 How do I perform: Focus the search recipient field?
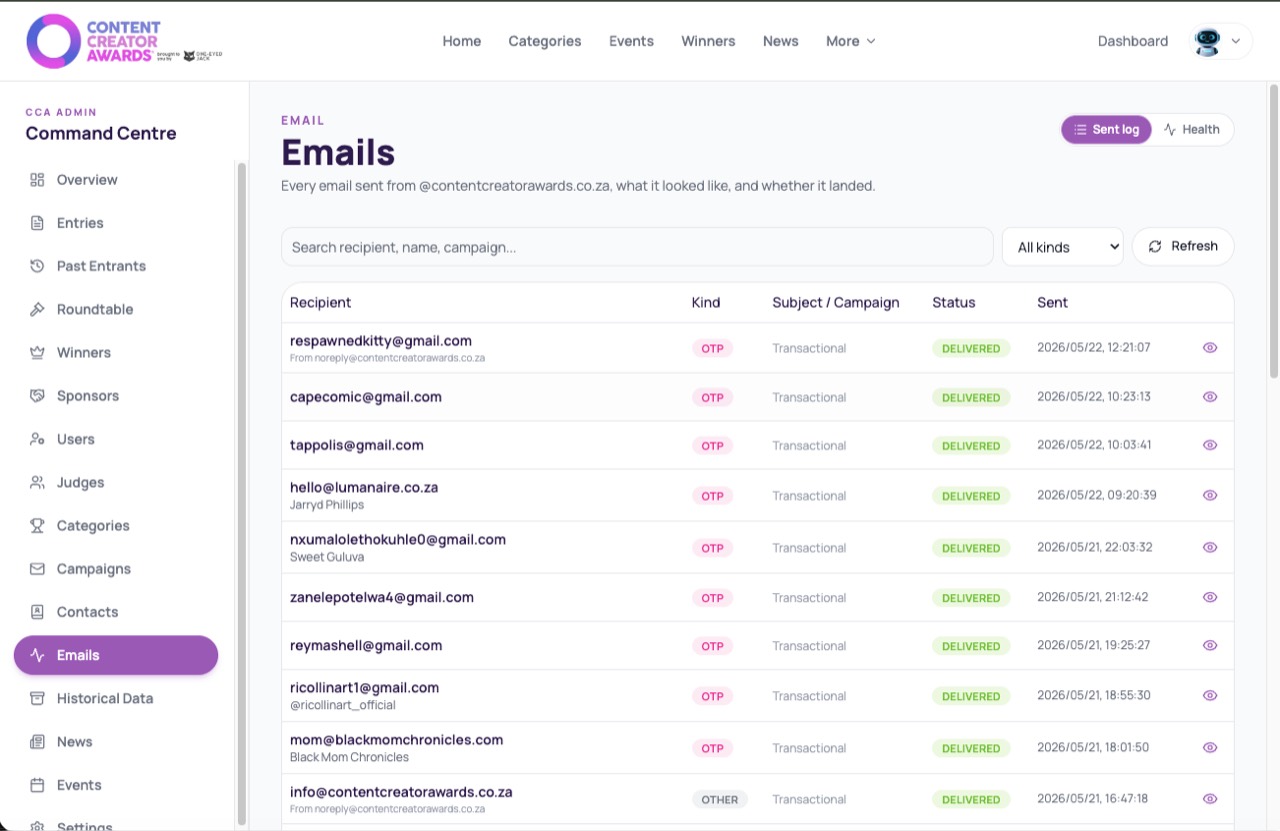coord(637,247)
